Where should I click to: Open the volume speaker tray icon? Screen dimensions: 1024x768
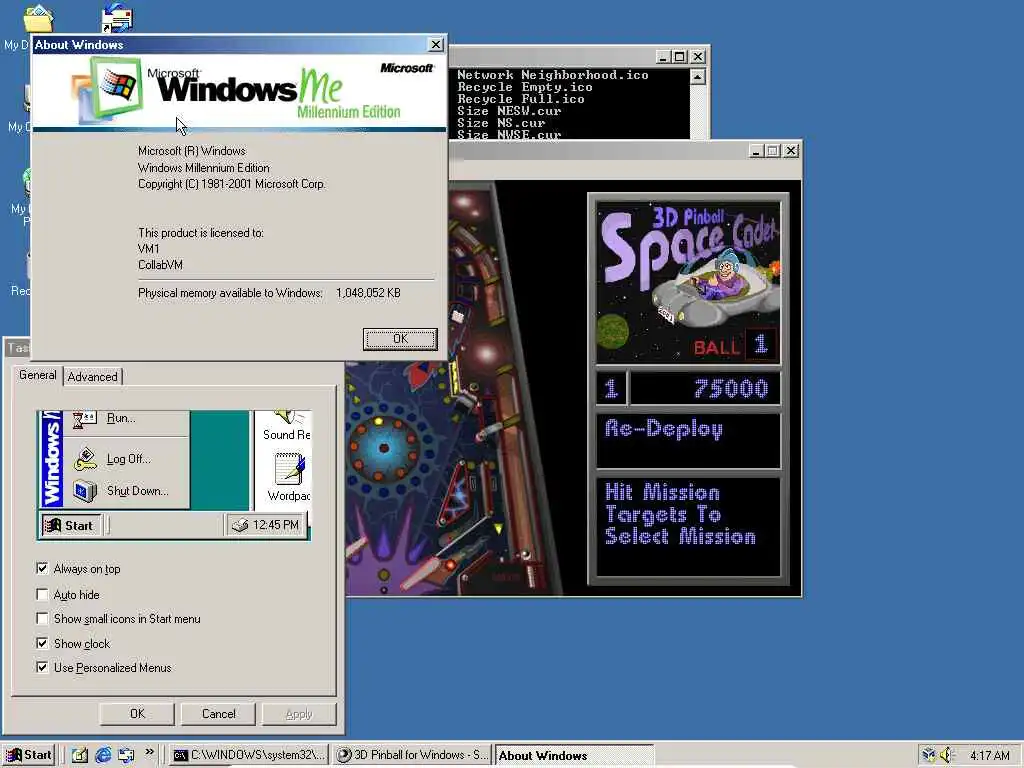947,756
